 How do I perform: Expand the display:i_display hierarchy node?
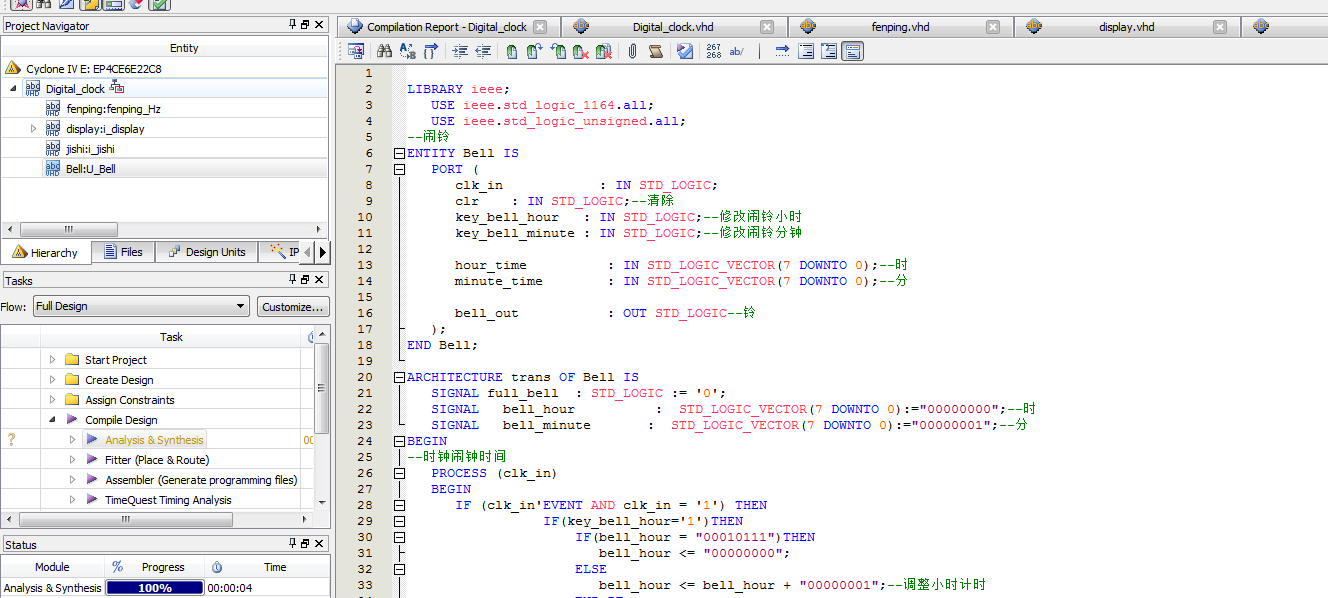tap(33, 129)
